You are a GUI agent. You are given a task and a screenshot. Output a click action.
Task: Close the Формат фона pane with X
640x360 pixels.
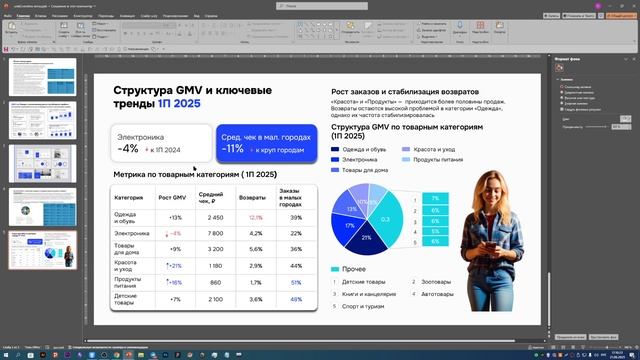634,59
